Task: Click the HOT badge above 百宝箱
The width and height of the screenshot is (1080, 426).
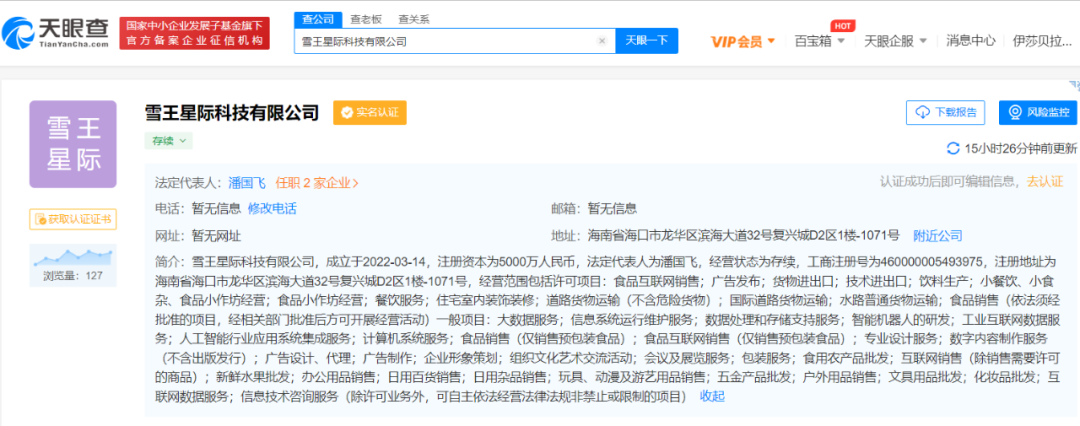Action: [842, 26]
